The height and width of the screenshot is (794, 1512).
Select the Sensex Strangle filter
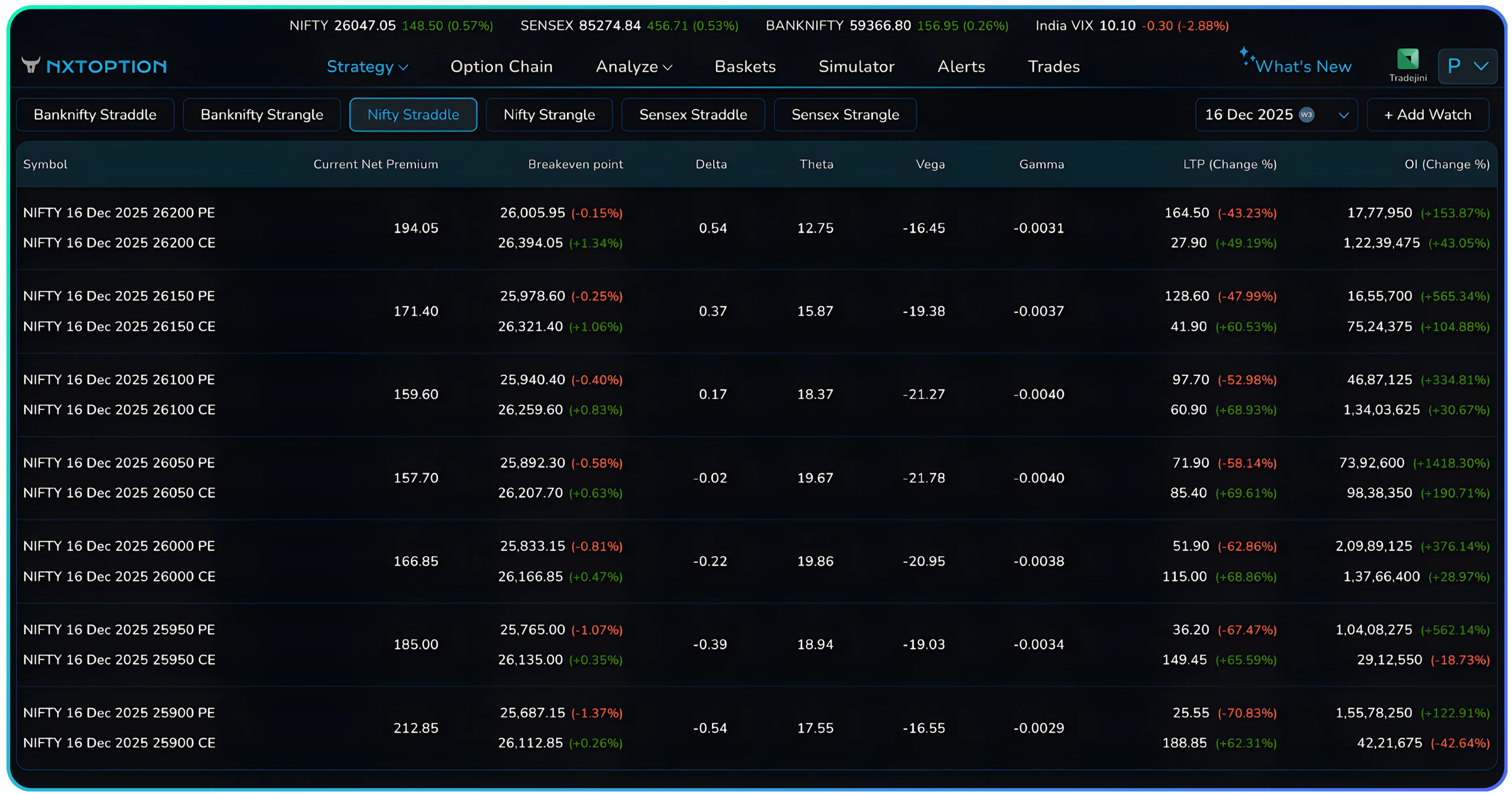(x=845, y=114)
